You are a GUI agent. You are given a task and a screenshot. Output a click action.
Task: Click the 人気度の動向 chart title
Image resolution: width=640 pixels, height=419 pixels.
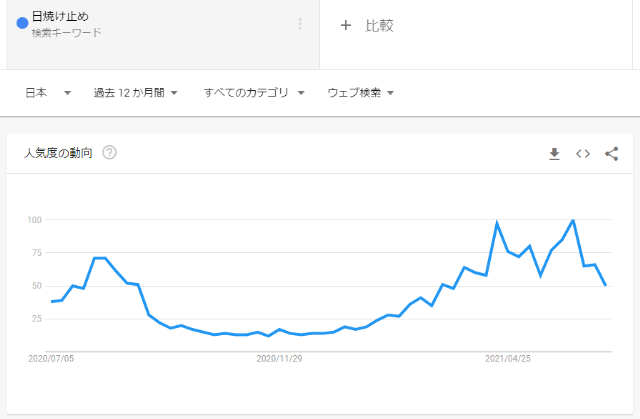tap(58, 153)
